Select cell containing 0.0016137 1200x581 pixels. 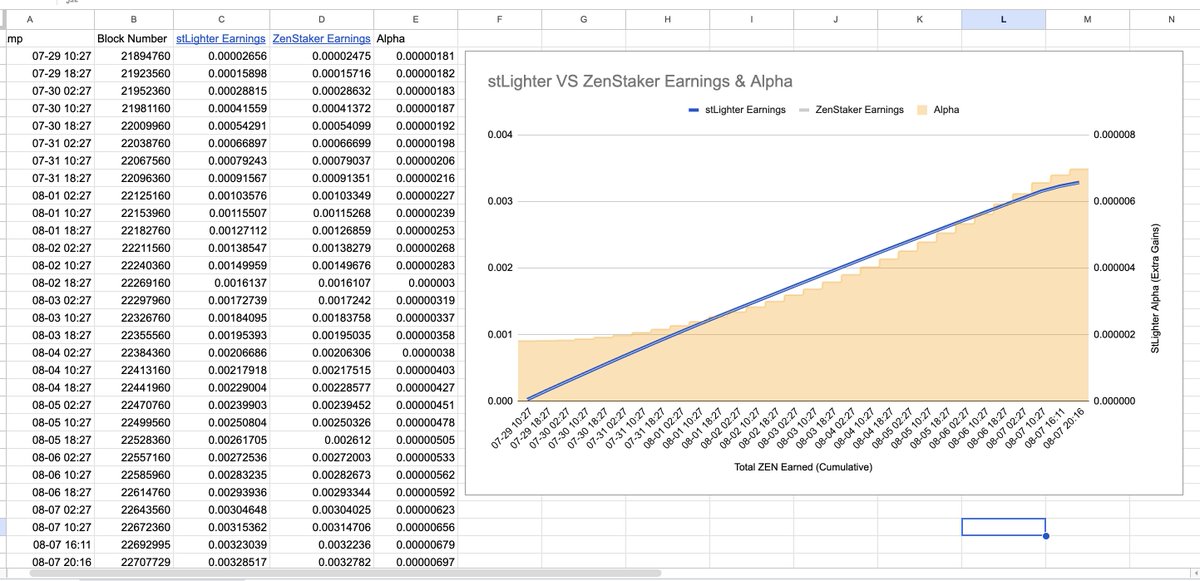[221, 283]
